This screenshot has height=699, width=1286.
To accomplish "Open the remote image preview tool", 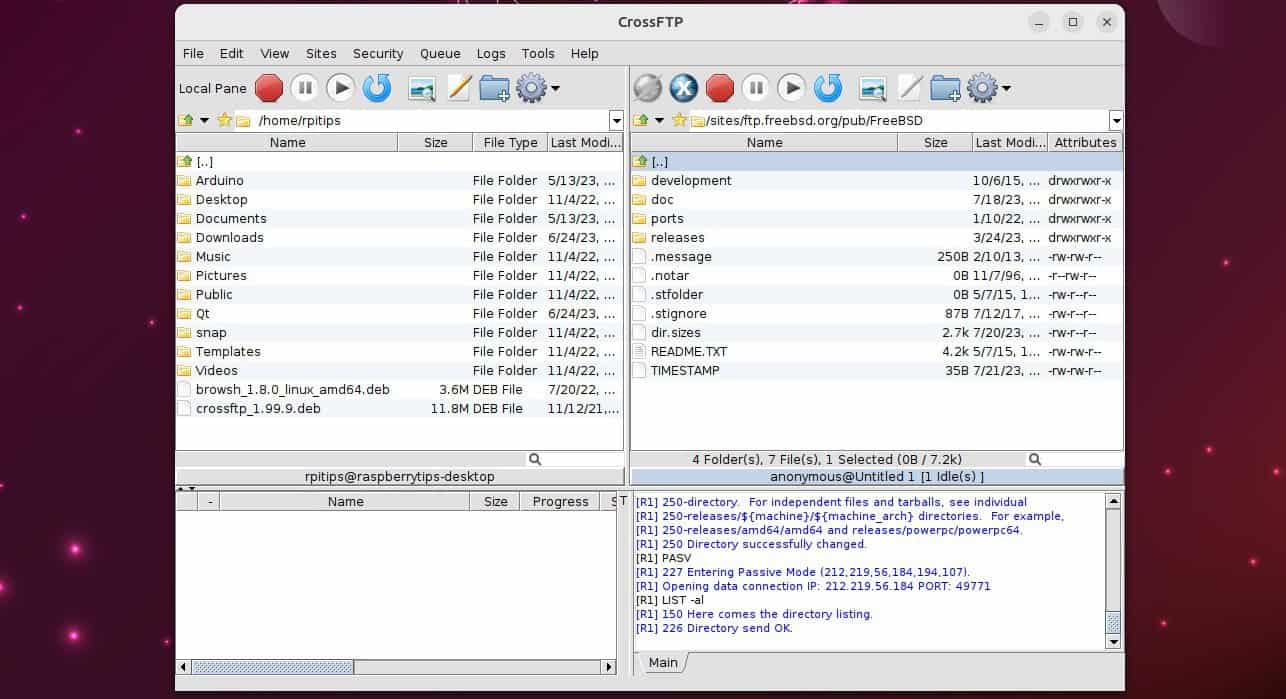I will [x=873, y=88].
